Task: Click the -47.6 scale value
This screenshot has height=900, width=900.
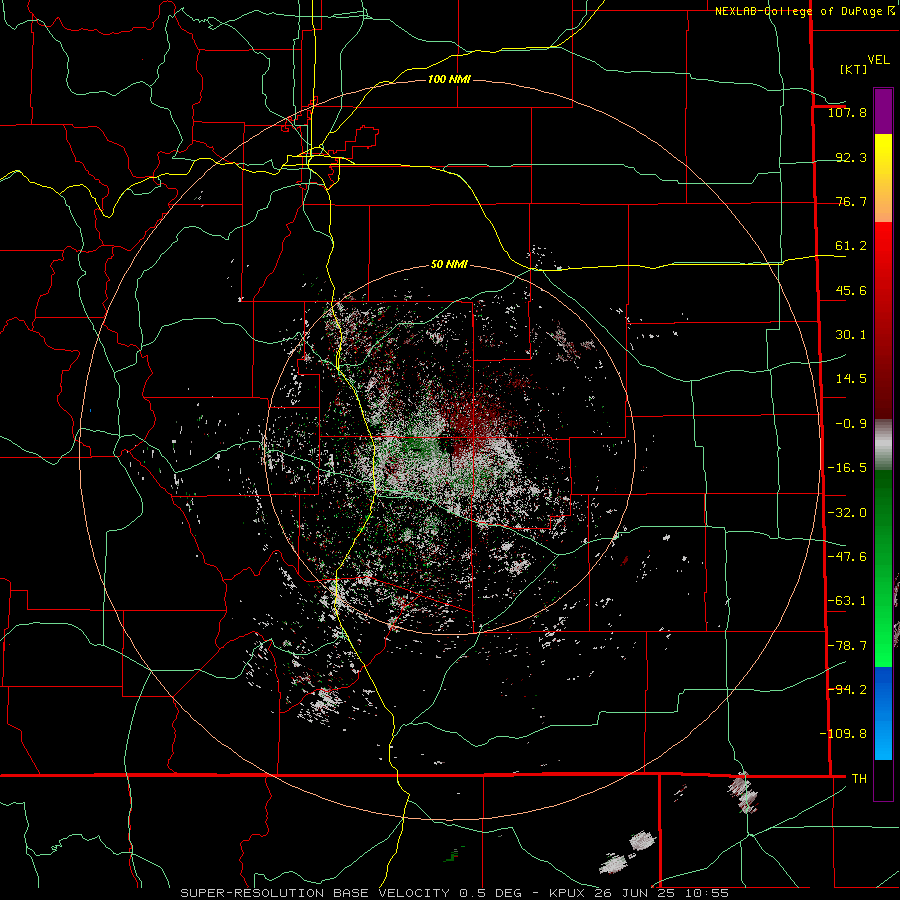Action: [847, 557]
